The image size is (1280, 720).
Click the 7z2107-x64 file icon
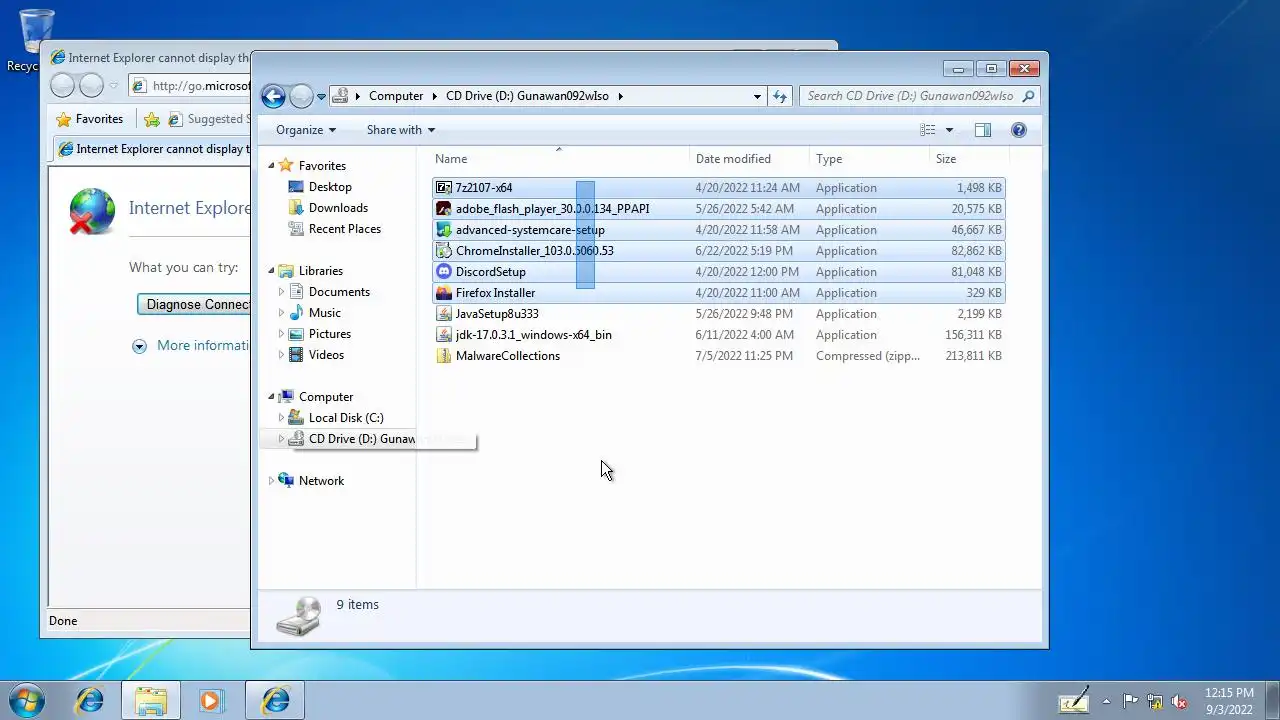point(444,188)
